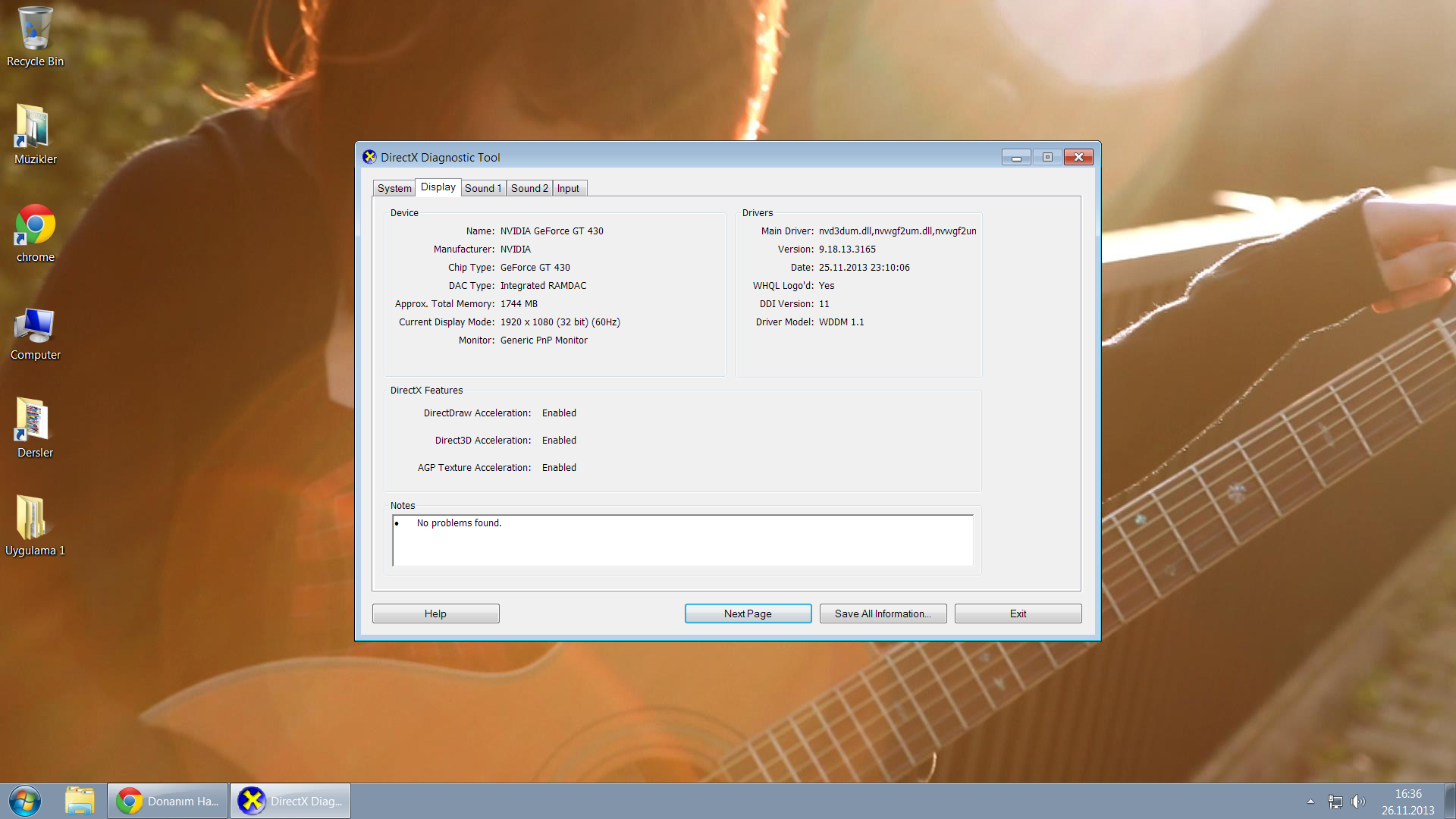Click the Help button

click(x=435, y=613)
